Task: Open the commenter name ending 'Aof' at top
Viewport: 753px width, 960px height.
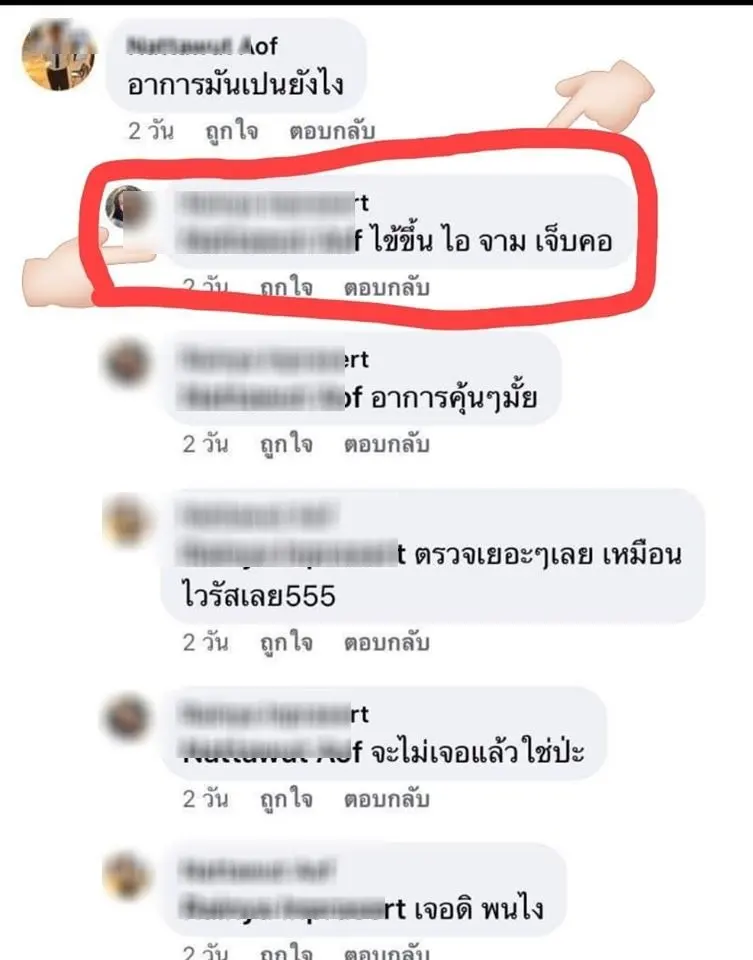Action: tap(202, 46)
